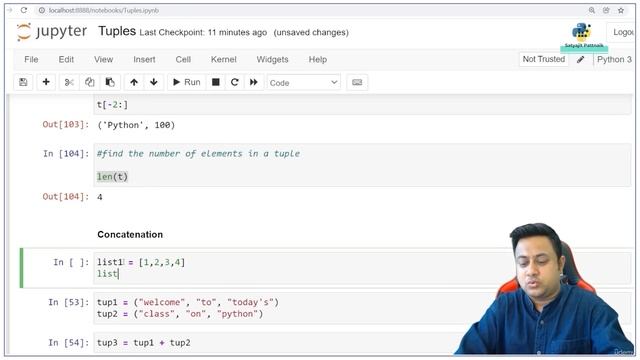This screenshot has height=360, width=640.
Task: Move selected cell up arrow
Action: coord(134,82)
